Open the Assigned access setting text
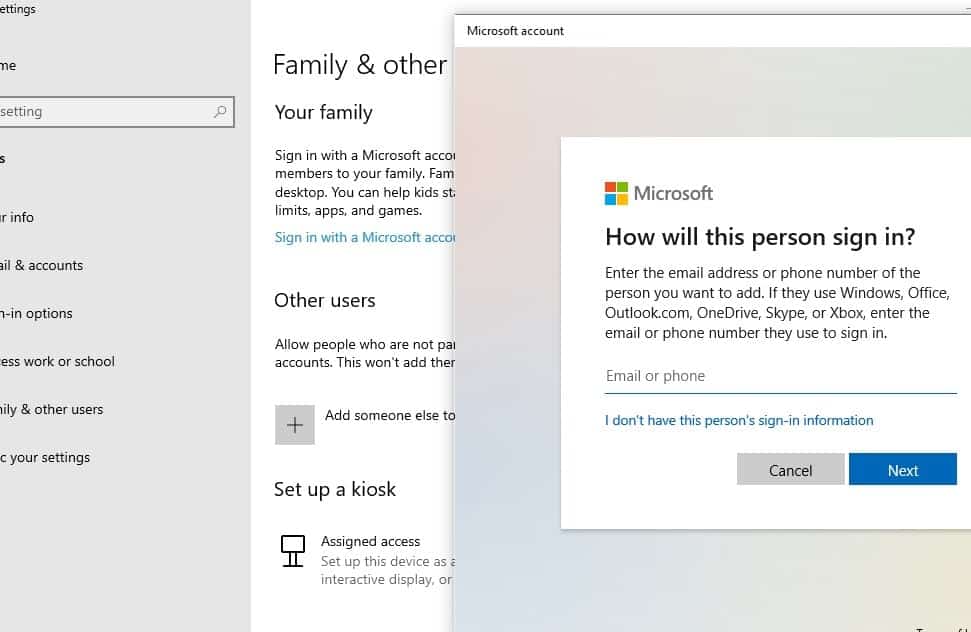The width and height of the screenshot is (971, 632). tap(371, 541)
